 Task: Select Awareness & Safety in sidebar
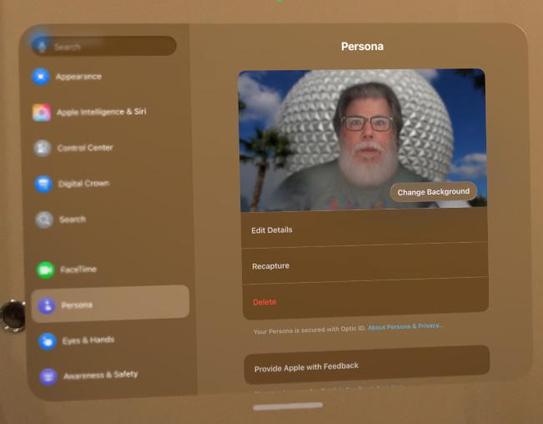(101, 375)
